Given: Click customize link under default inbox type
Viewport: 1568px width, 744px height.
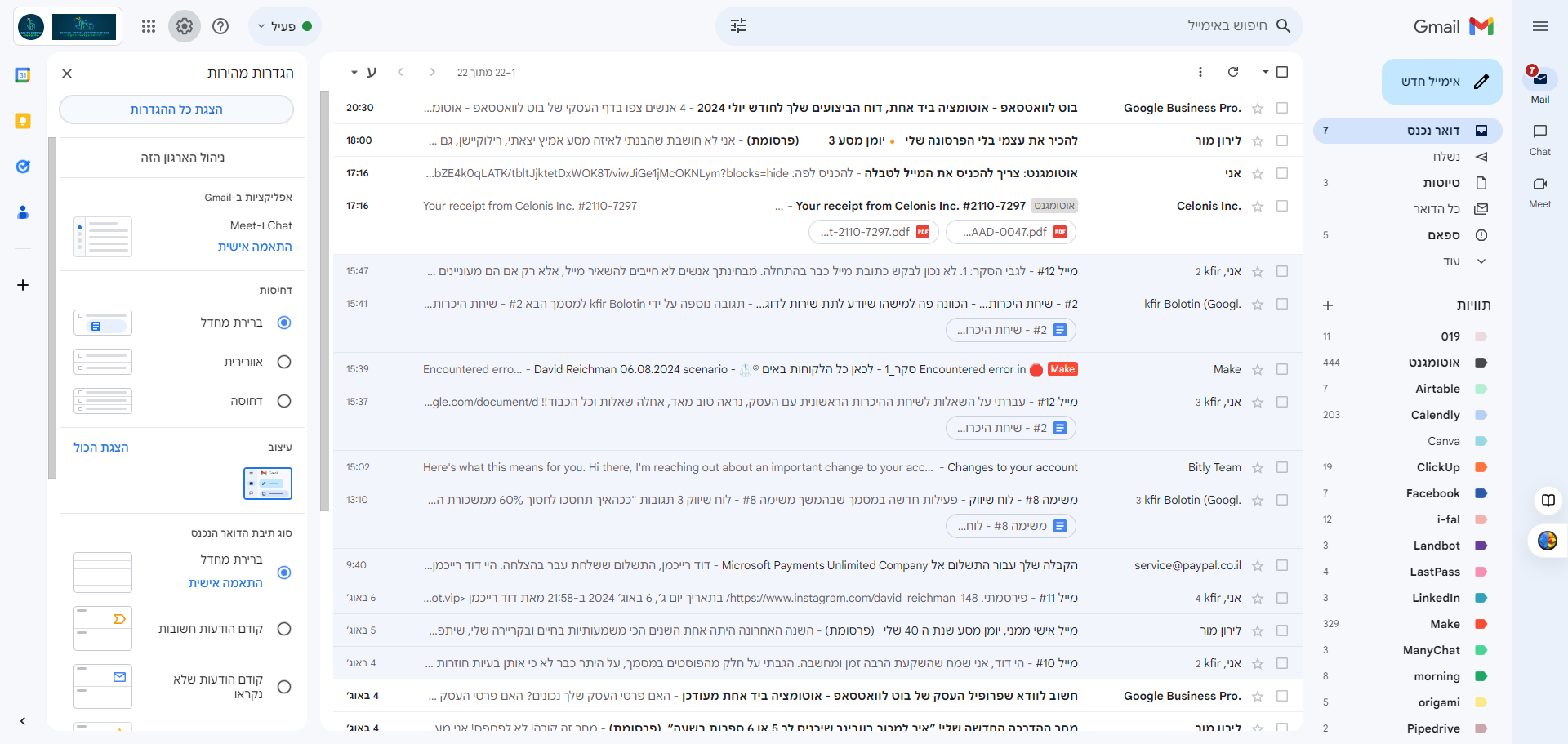Looking at the screenshot, I should pyautogui.click(x=225, y=583).
